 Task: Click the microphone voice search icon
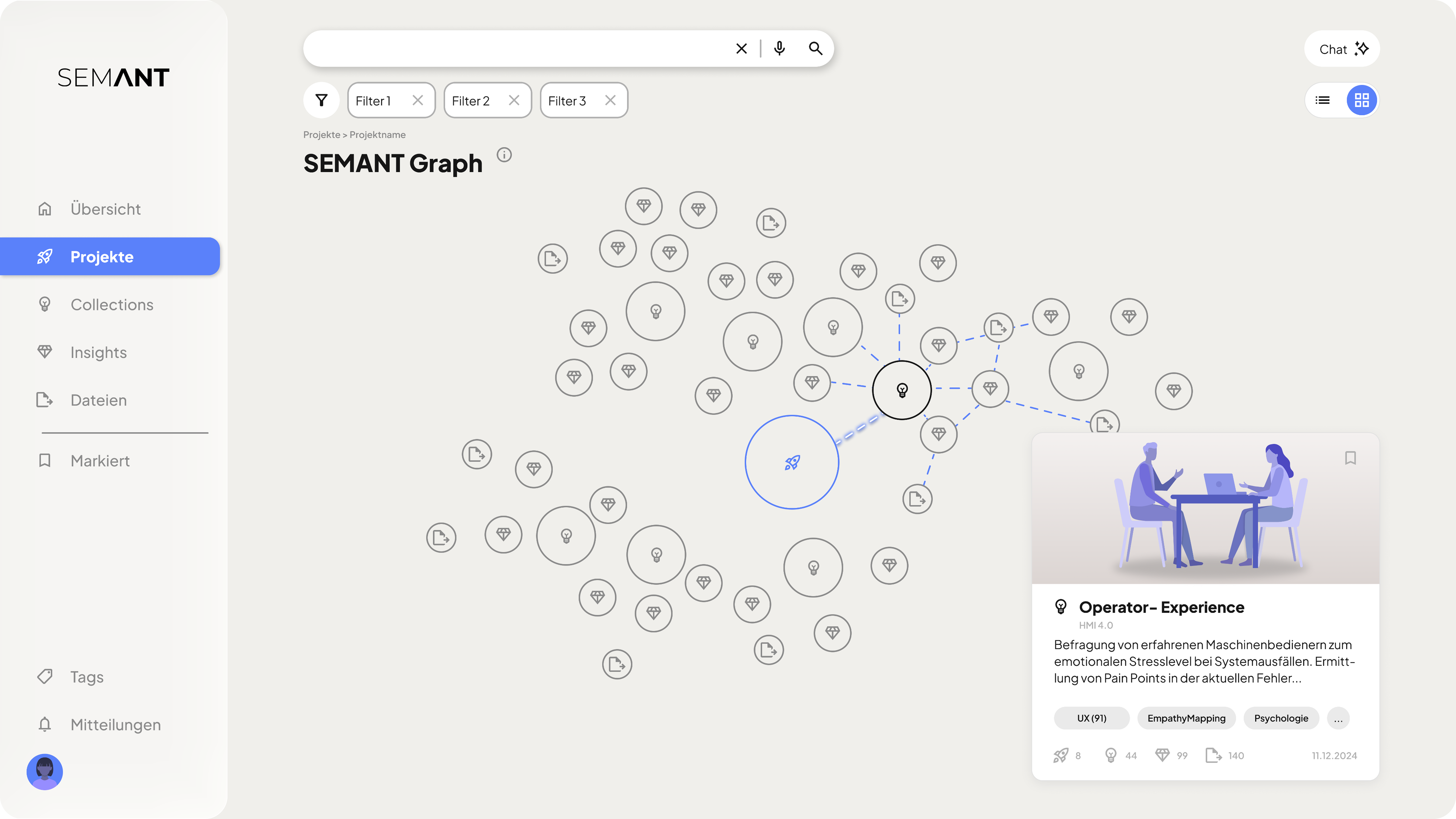tap(779, 49)
